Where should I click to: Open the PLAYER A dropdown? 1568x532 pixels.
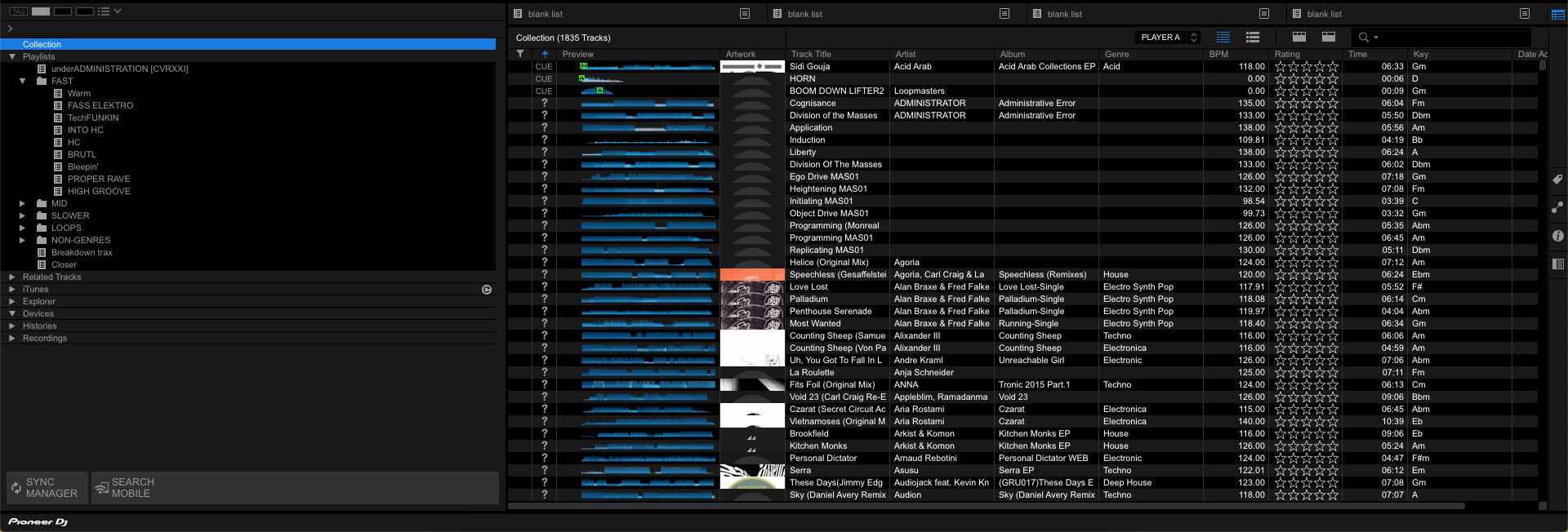(1168, 38)
